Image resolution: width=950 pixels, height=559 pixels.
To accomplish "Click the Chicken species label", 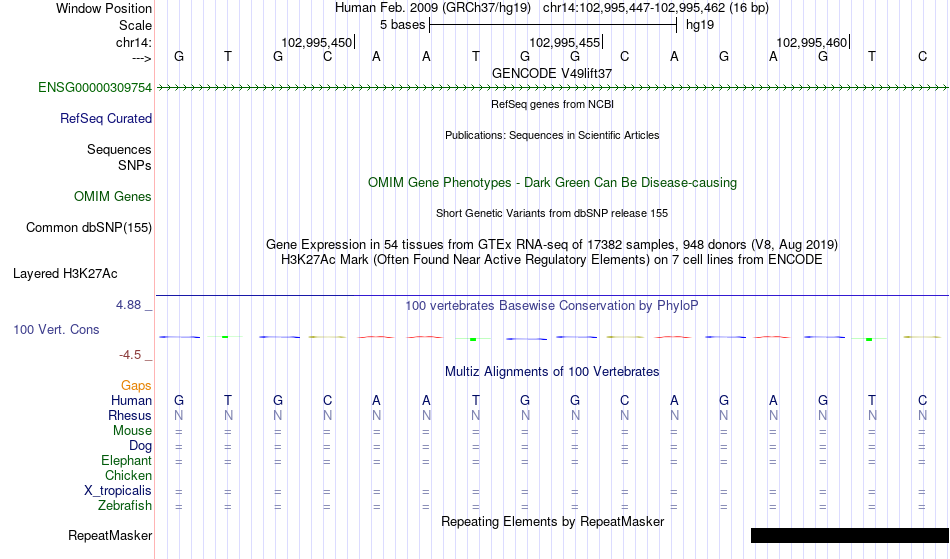I will tap(128, 476).
